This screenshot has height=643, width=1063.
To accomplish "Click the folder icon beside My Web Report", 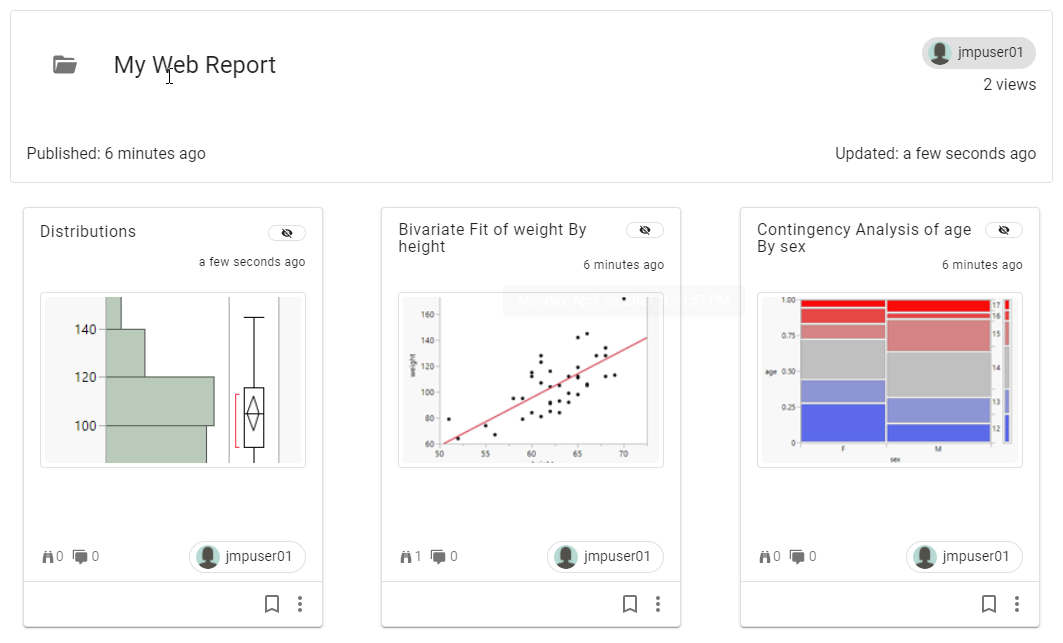I will tap(64, 63).
